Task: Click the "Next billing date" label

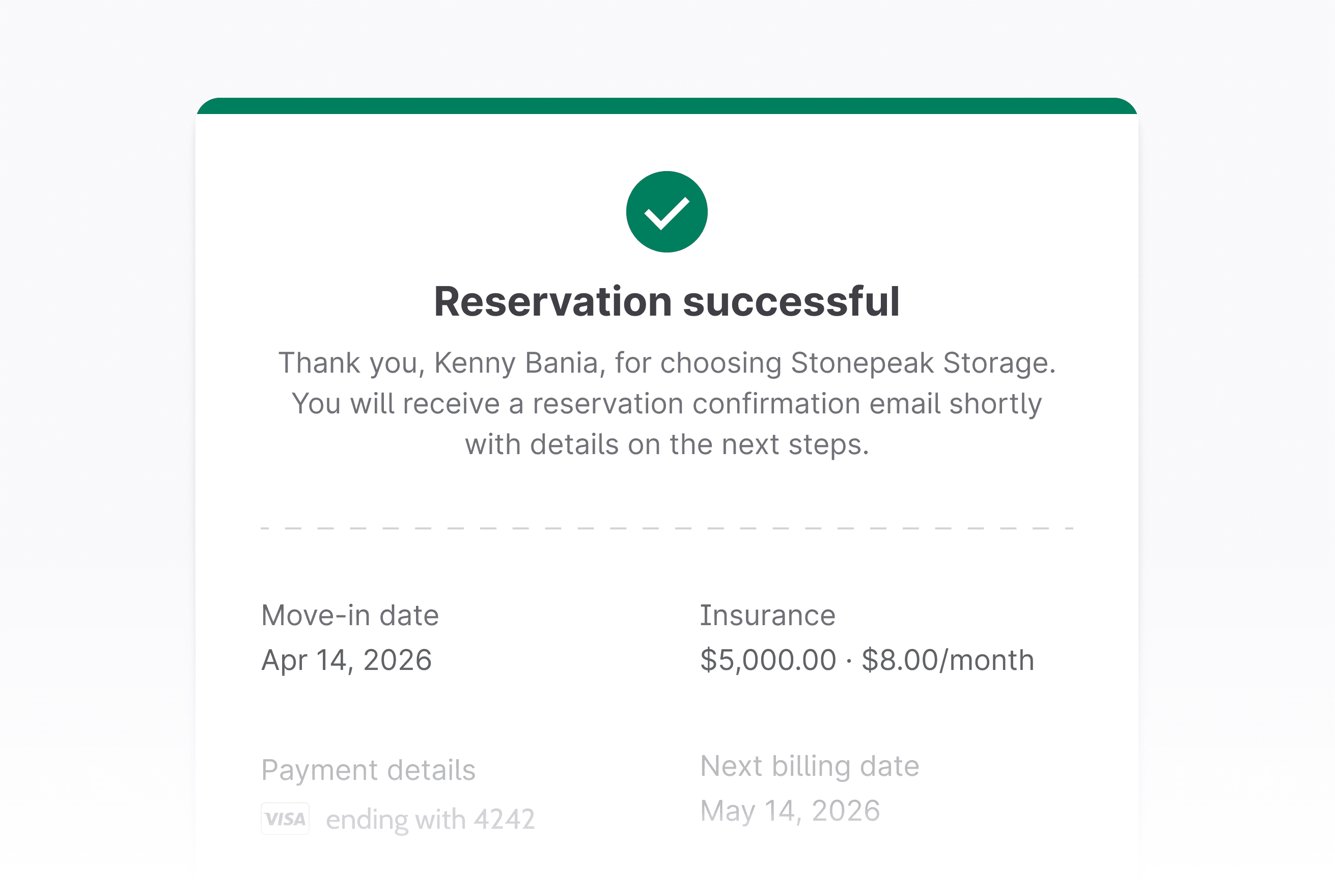Action: pyautogui.click(x=809, y=766)
